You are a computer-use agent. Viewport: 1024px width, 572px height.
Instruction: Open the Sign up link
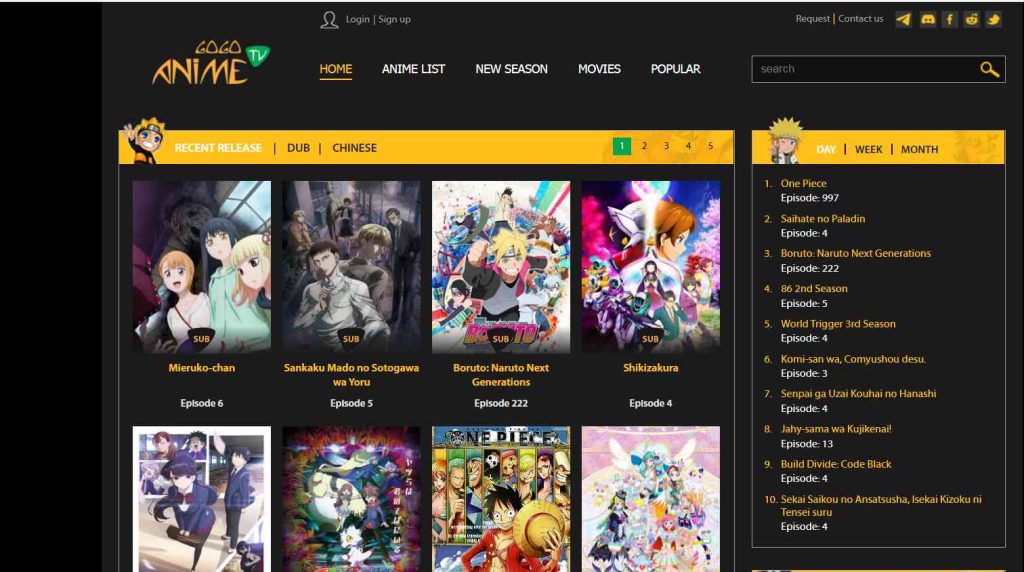[x=394, y=19]
